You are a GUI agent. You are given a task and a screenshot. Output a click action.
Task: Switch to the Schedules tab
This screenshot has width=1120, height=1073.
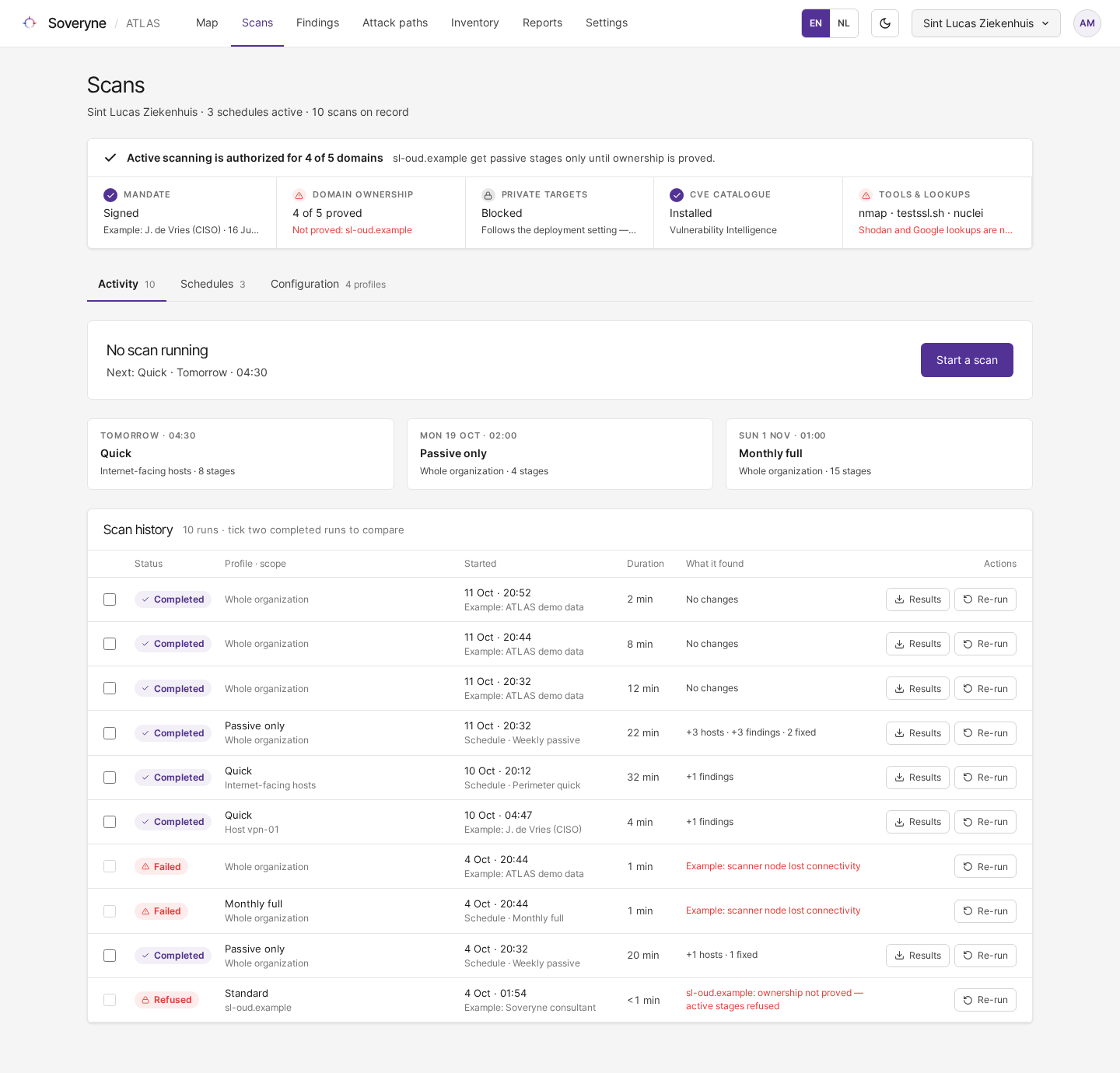click(213, 284)
